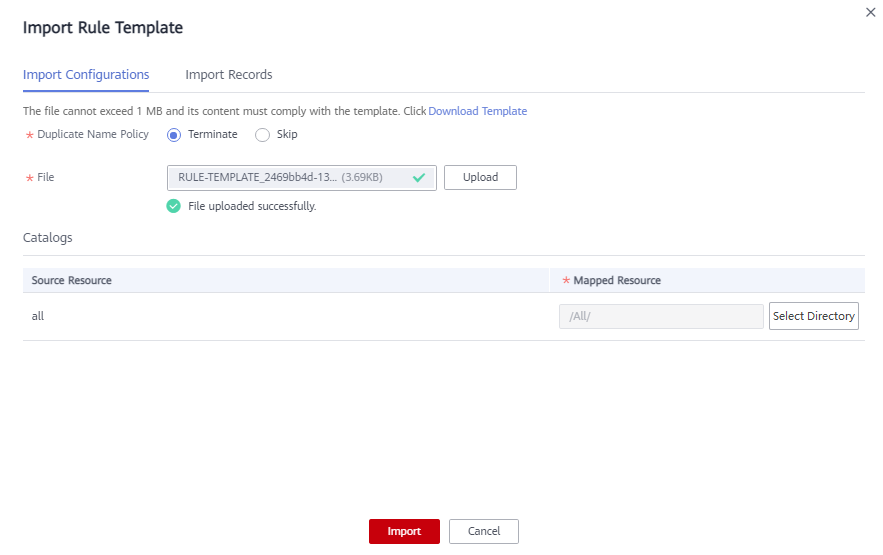
Task: Click the red Import button
Action: pos(404,531)
